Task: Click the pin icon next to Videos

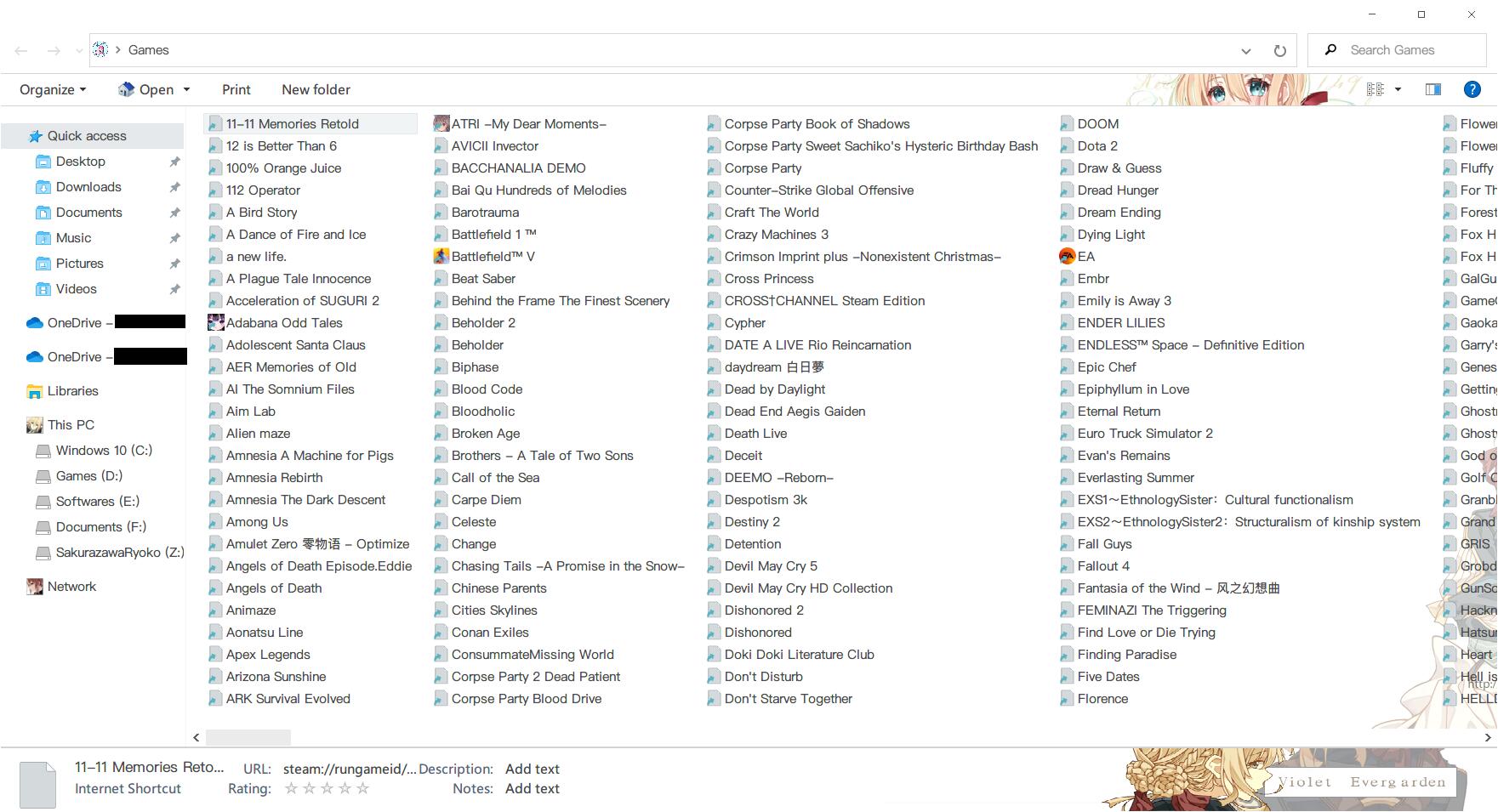Action: [174, 289]
